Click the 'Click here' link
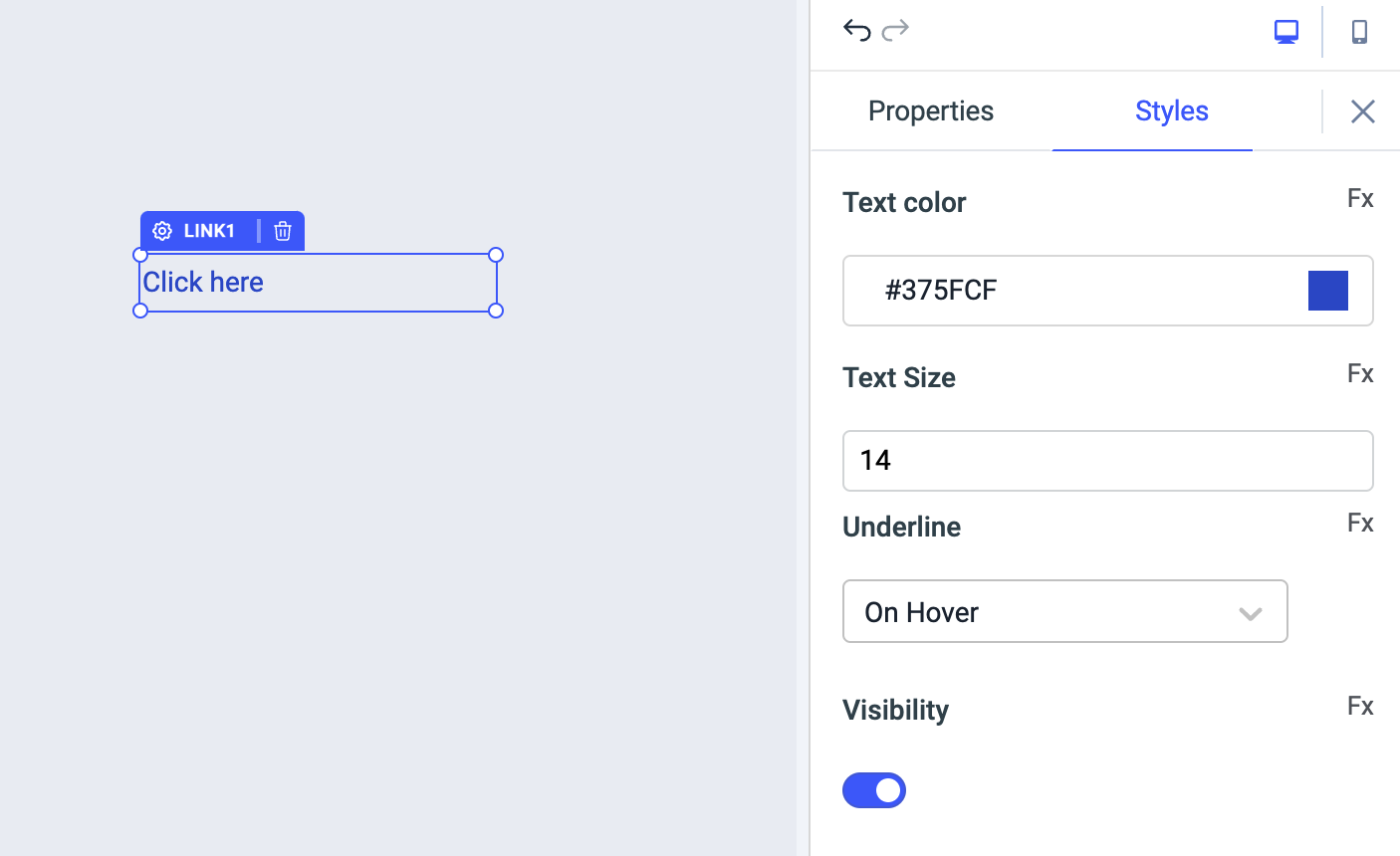 [x=203, y=282]
